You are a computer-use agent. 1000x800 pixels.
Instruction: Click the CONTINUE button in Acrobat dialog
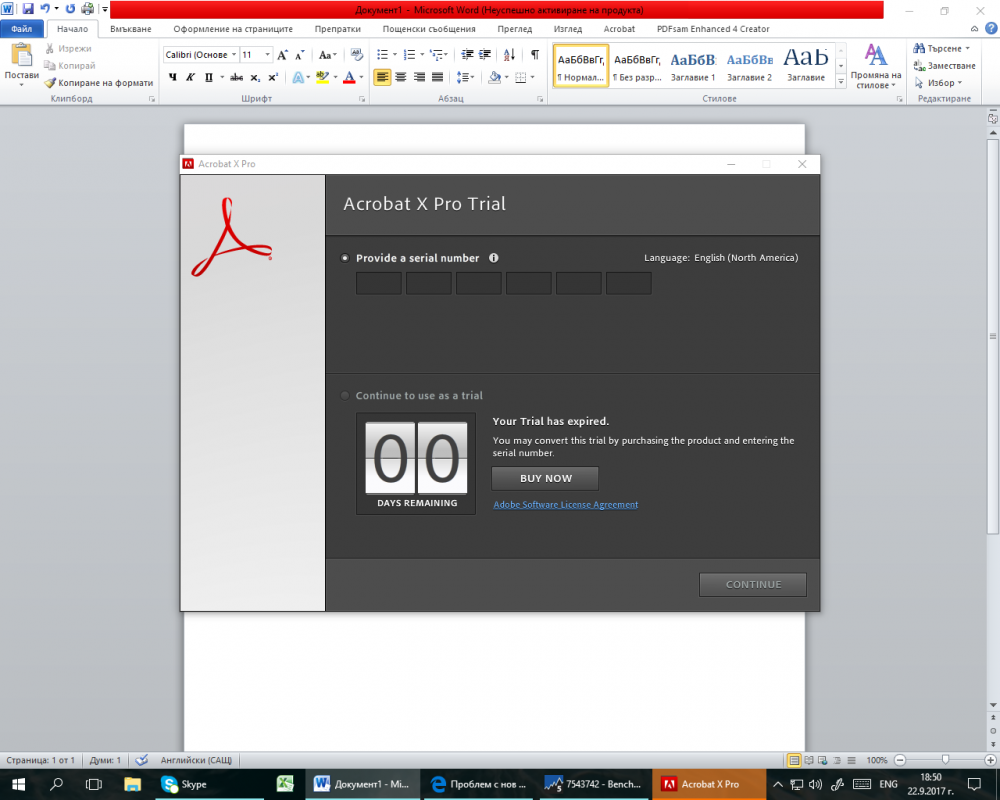pos(753,584)
